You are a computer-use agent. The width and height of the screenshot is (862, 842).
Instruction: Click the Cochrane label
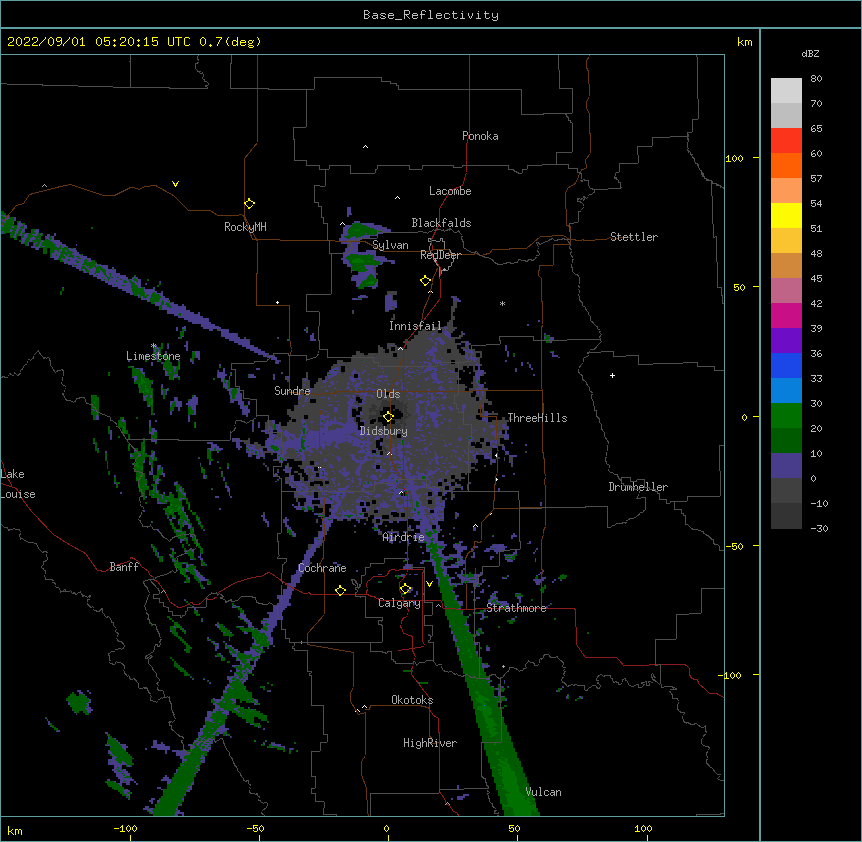[x=322, y=568]
